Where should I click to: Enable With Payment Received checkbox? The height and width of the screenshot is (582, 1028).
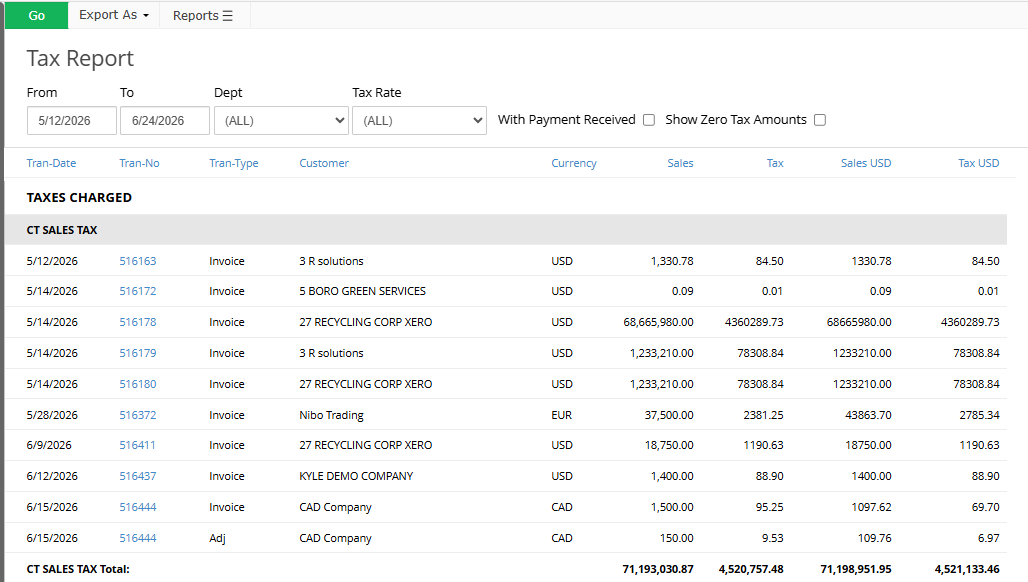649,120
